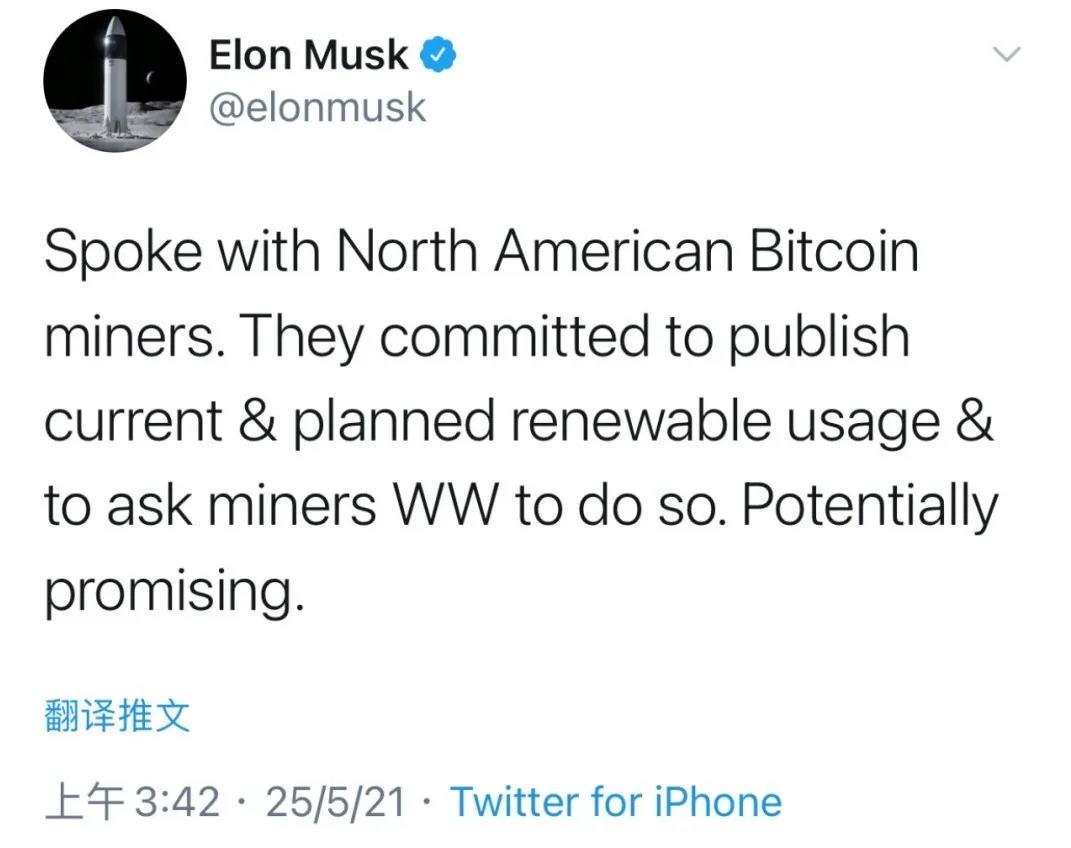Open the Twitter for iPhone source link
Image resolution: width=1071 pixels, height=848 pixels.
click(615, 802)
